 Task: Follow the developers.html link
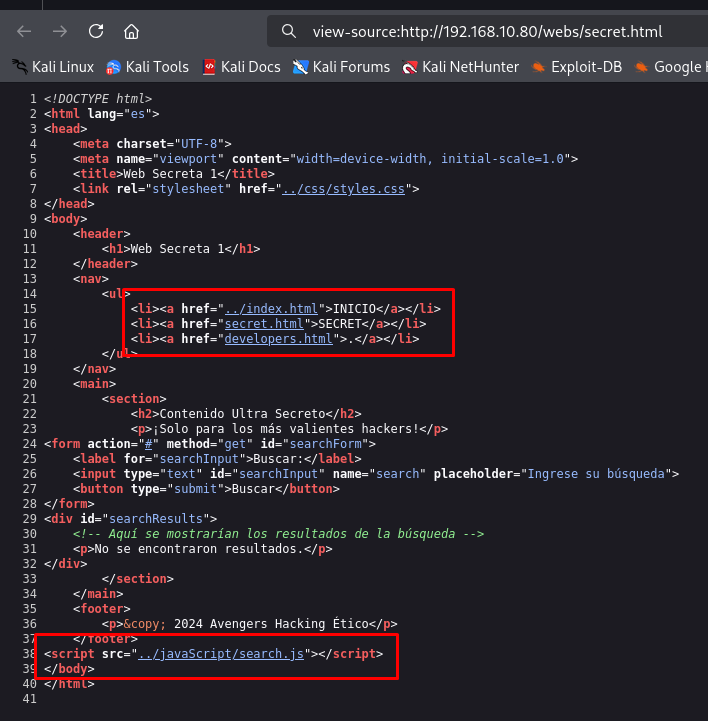(278, 339)
